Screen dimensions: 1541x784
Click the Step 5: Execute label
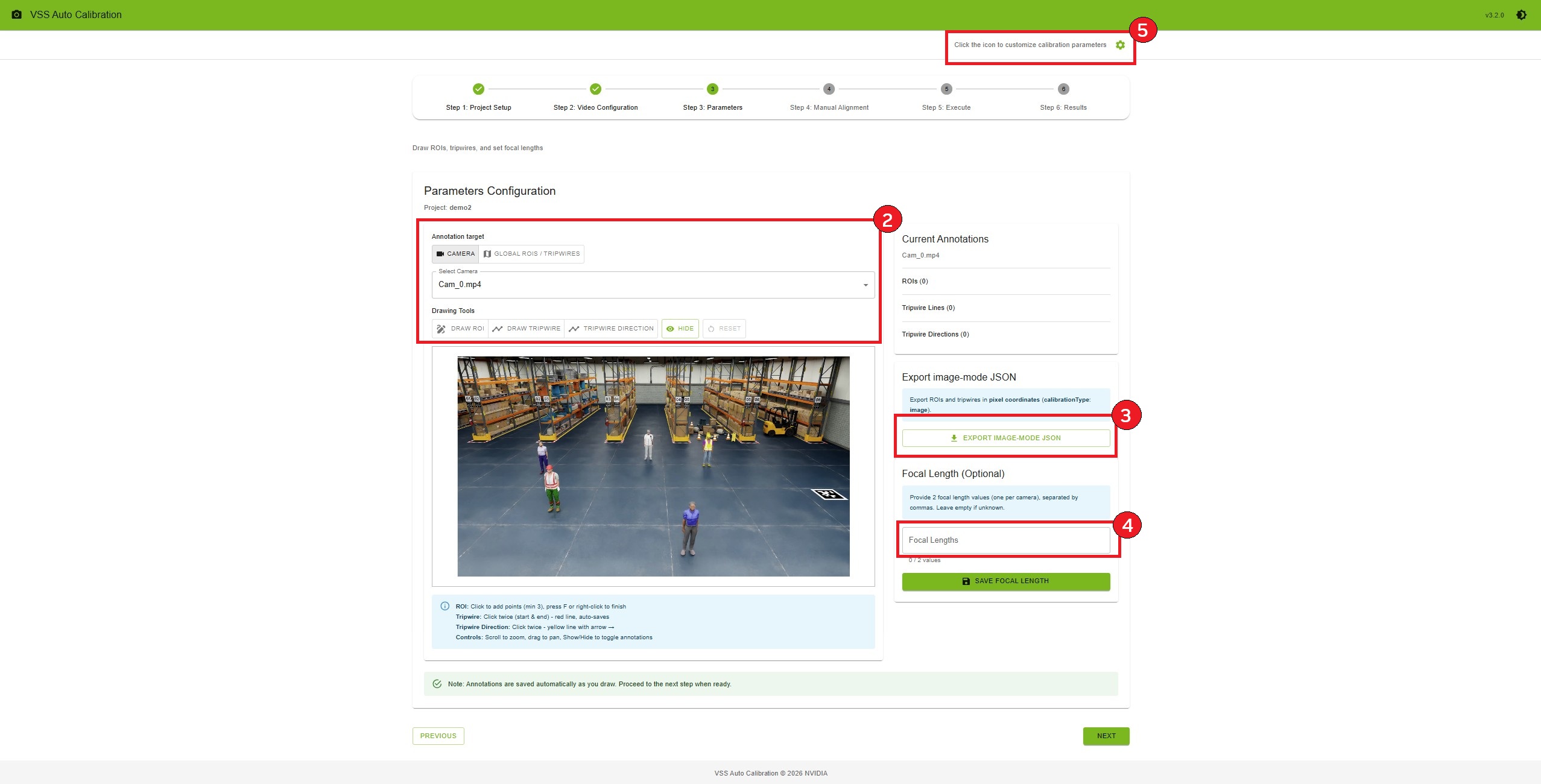tap(946, 108)
